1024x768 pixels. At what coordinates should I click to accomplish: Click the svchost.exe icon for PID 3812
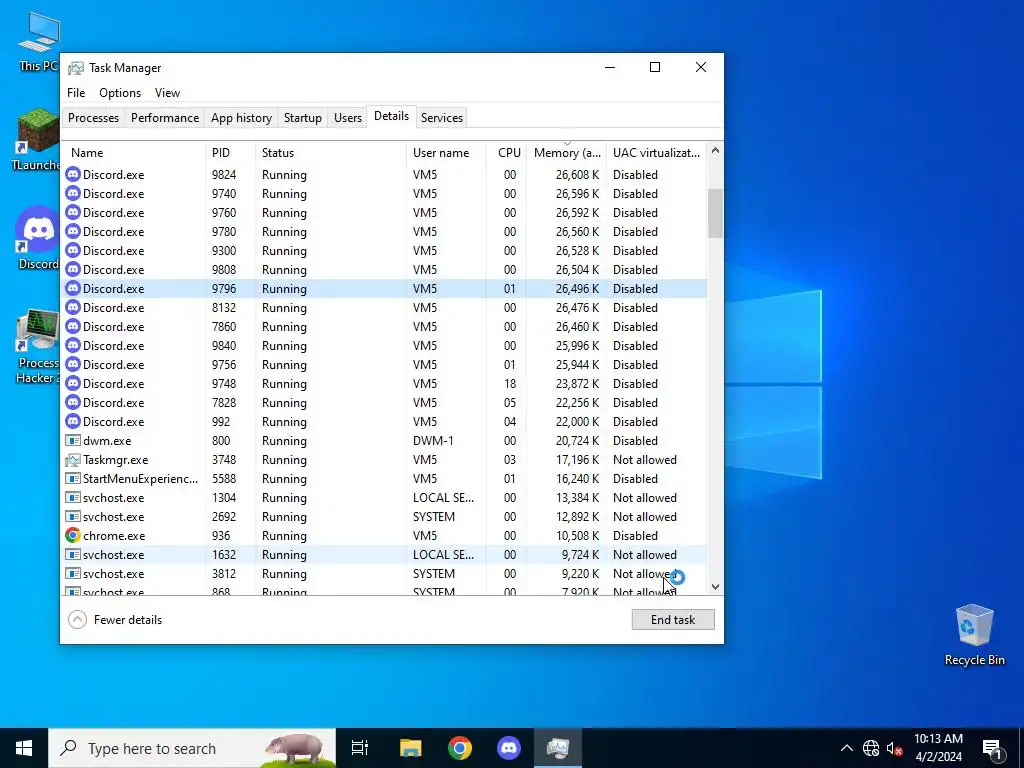(x=73, y=573)
